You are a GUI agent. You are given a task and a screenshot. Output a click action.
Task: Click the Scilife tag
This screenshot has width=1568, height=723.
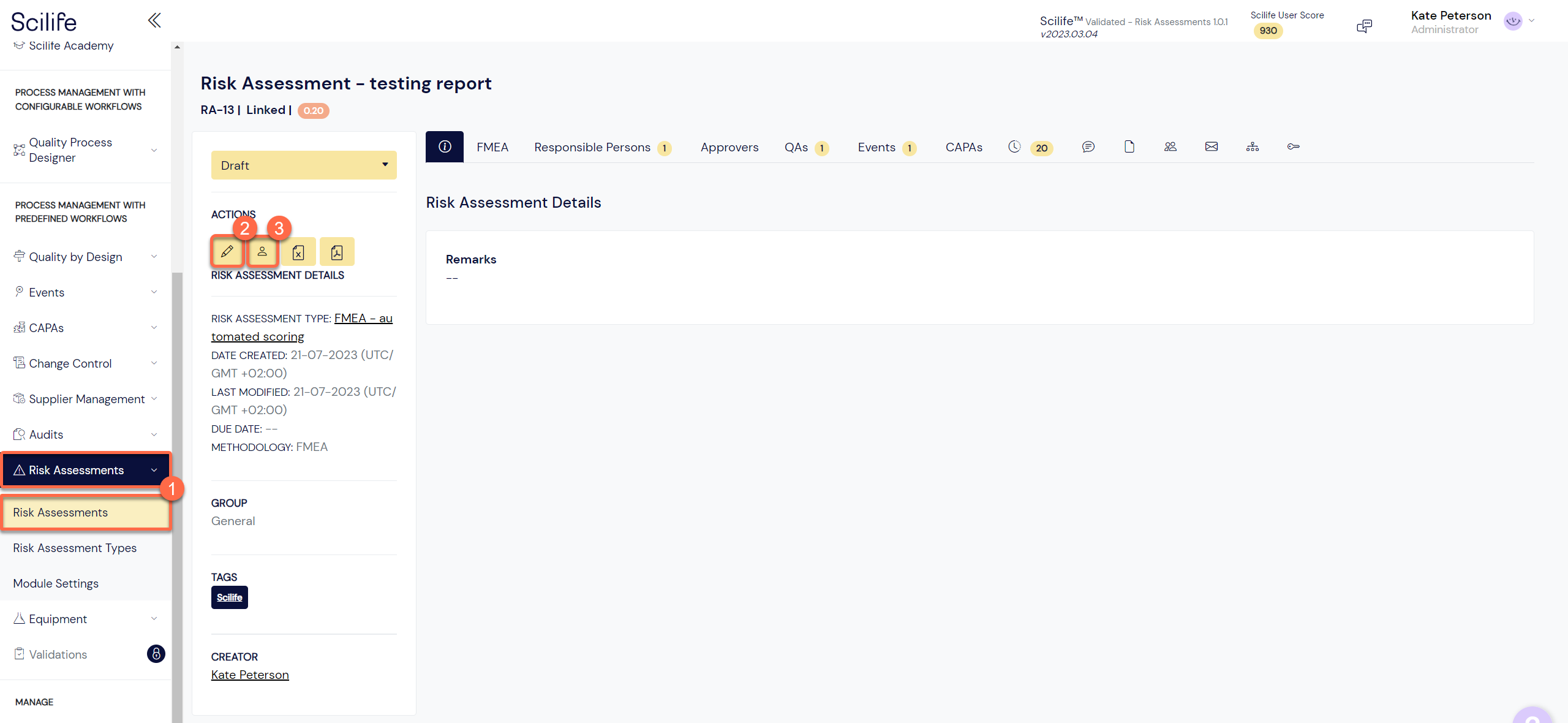[x=230, y=597]
